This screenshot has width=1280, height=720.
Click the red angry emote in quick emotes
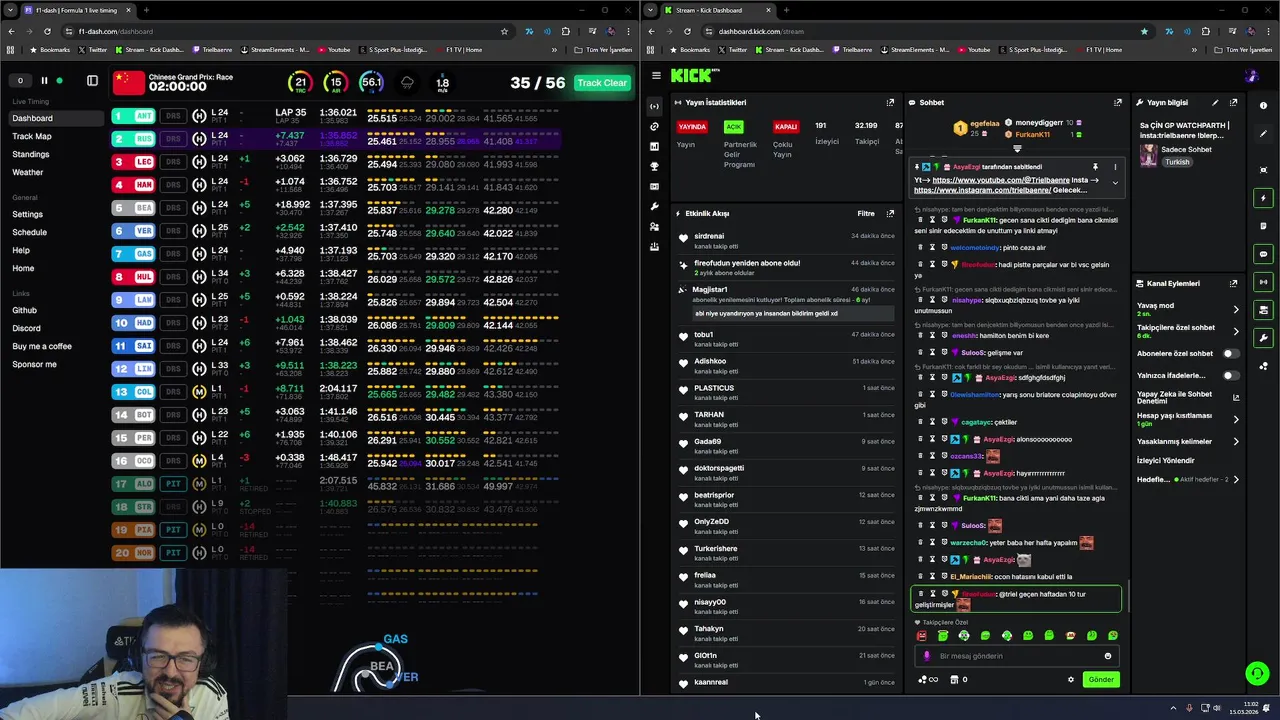click(x=921, y=635)
